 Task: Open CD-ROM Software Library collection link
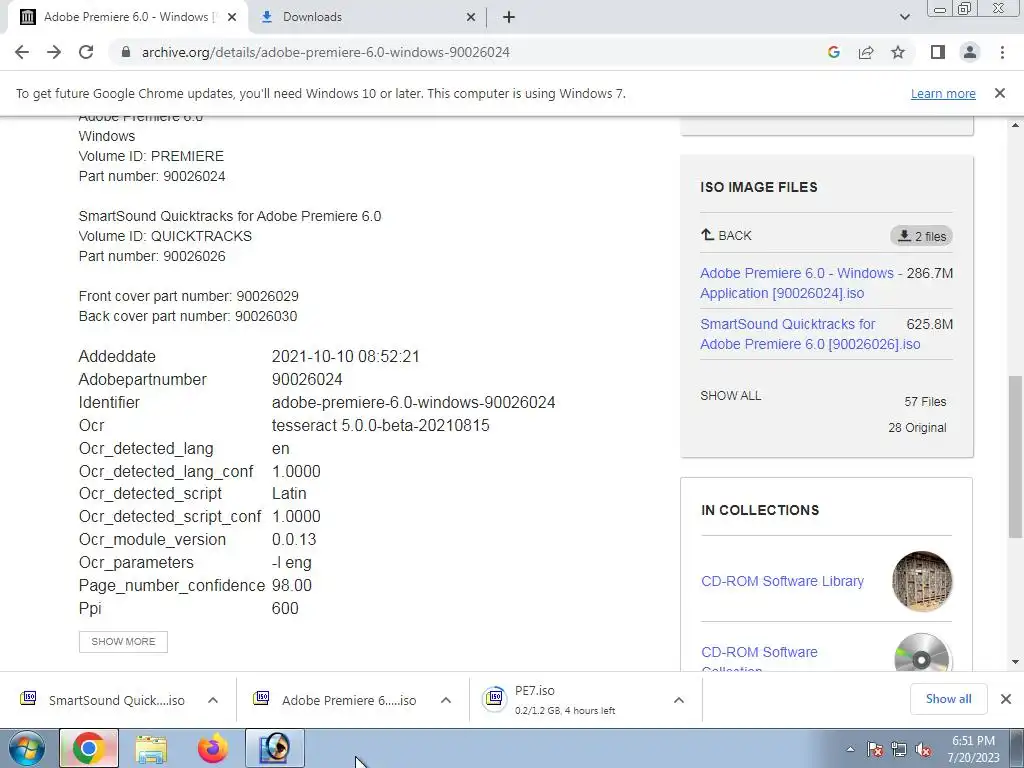tap(782, 581)
